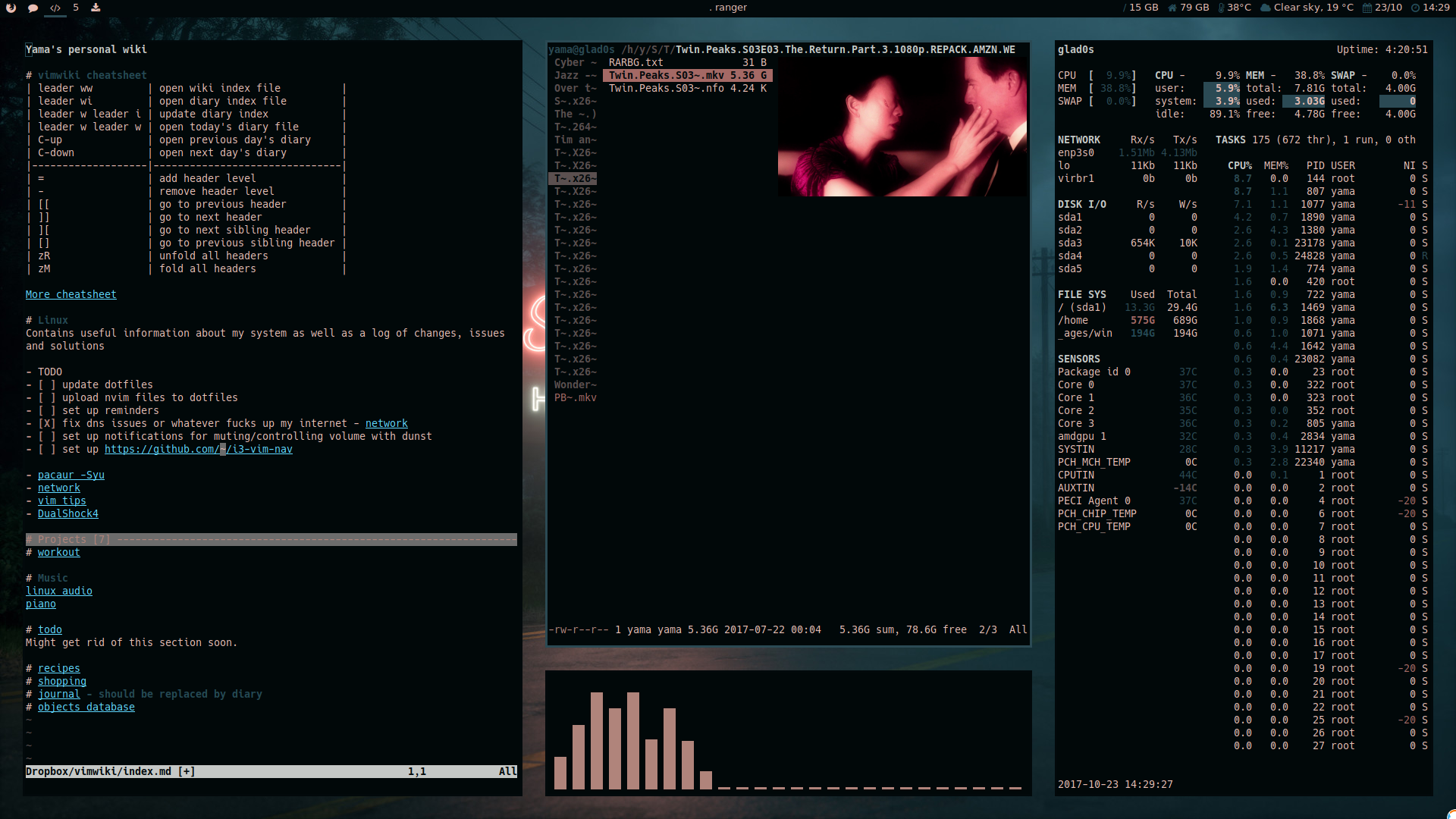1456x819 pixels.
Task: Click the 'amdgpu 1' sensor row
Action: (x=1128, y=436)
